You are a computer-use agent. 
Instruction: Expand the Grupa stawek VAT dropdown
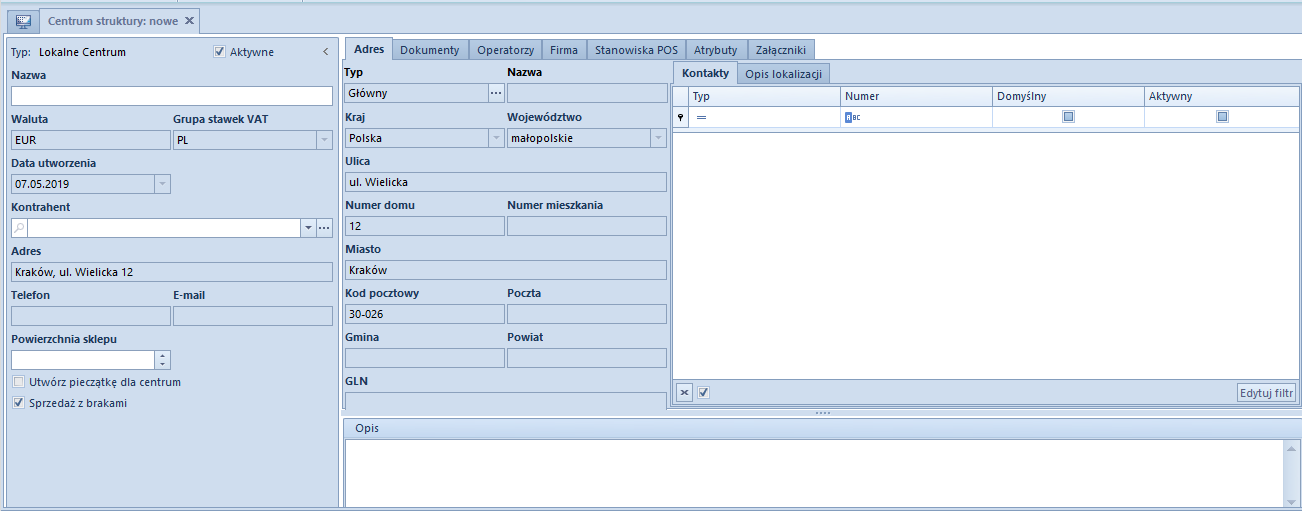324,140
